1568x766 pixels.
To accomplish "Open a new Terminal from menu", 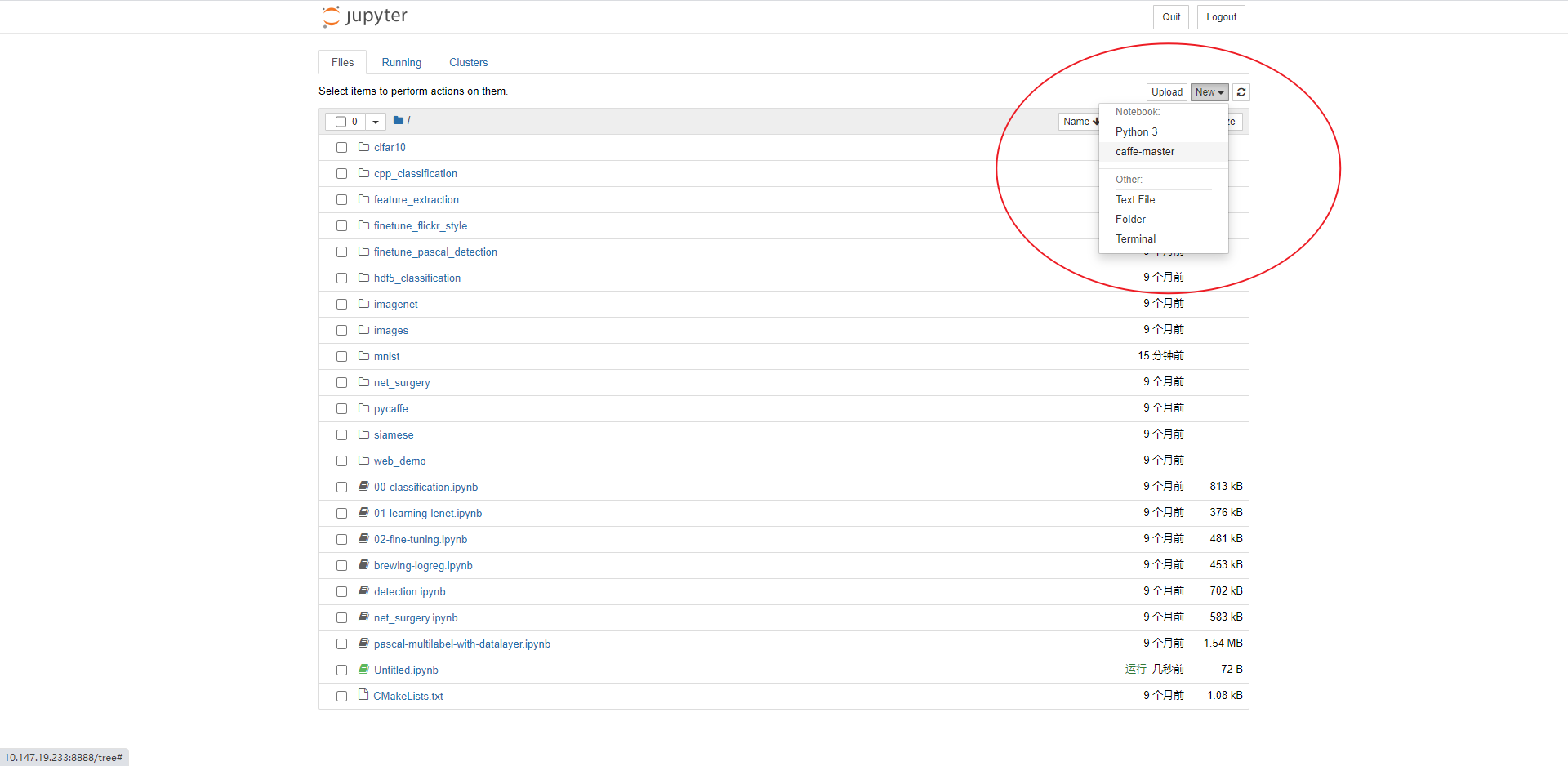I will tap(1163, 239).
